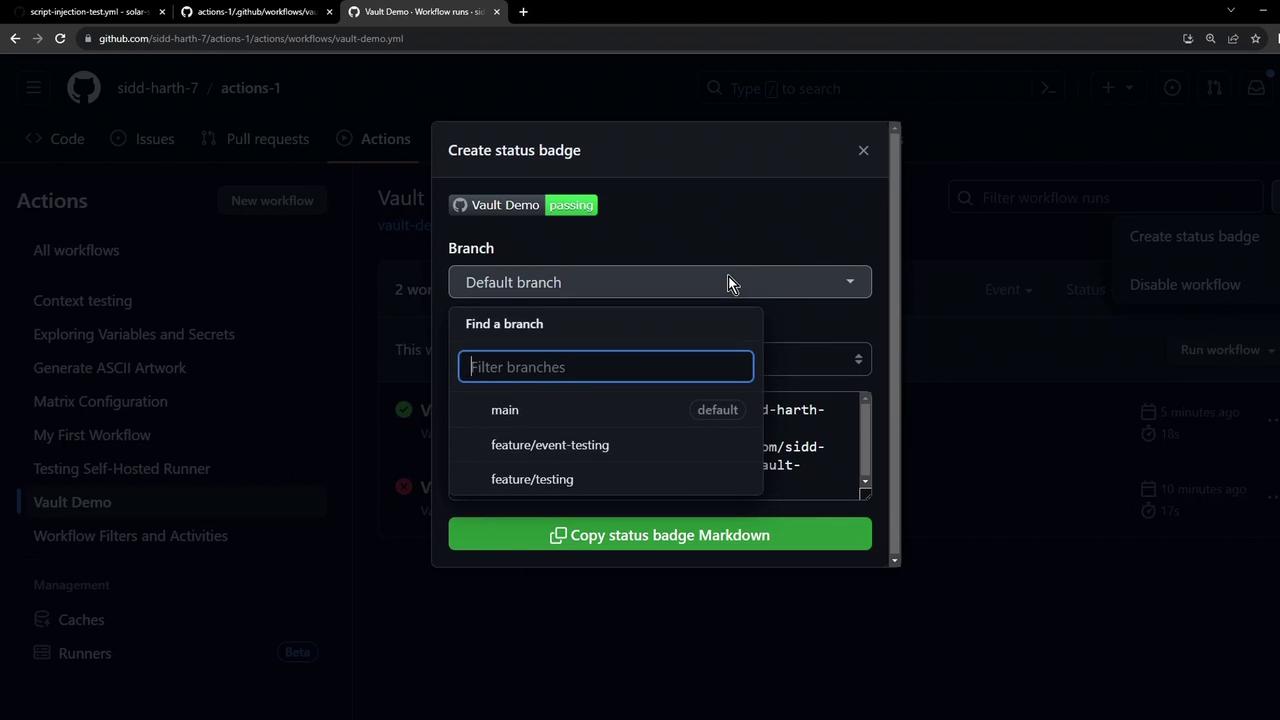Switch to the Pull requests tab

(x=255, y=139)
